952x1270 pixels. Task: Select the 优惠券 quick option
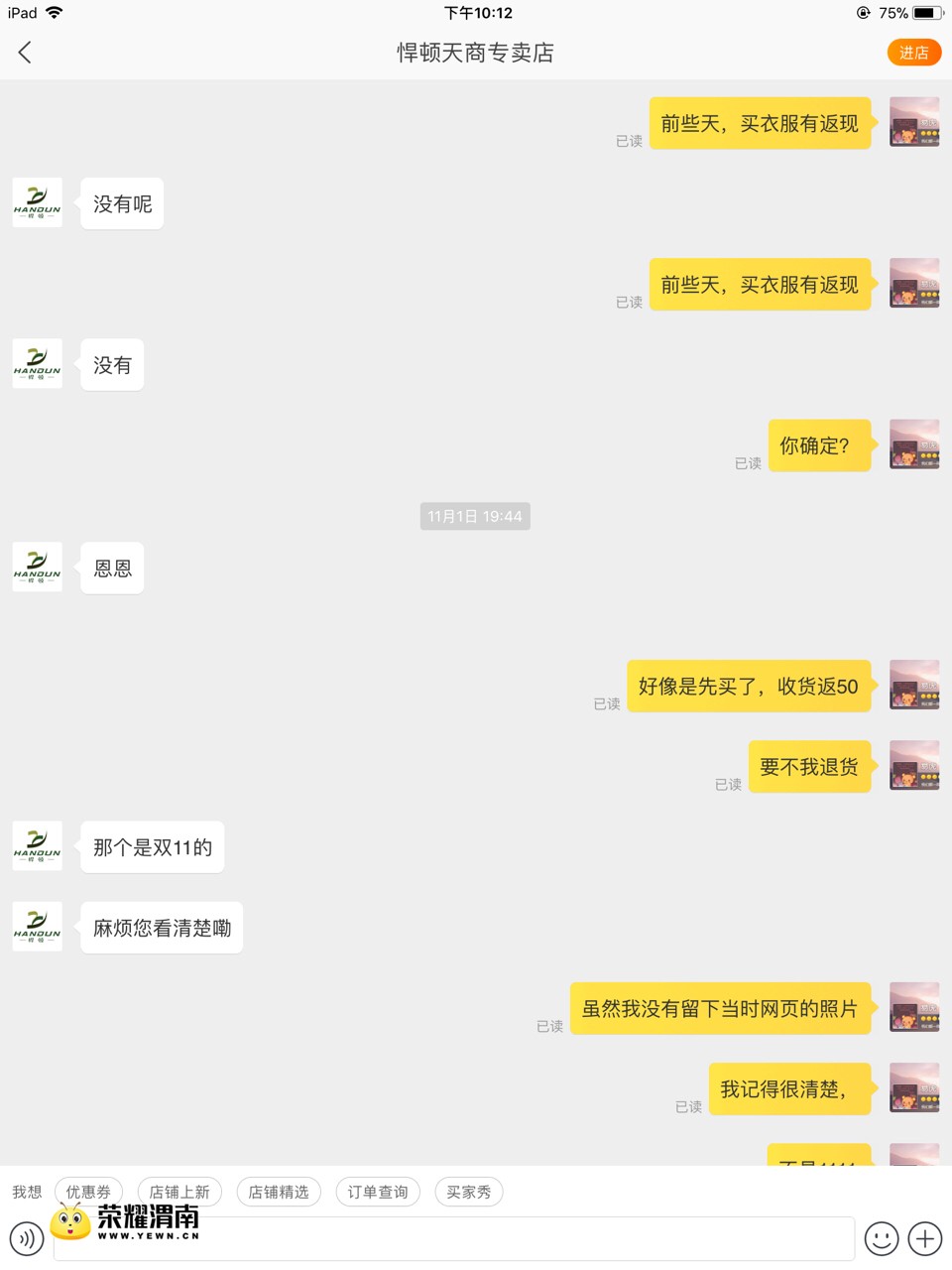[88, 1192]
